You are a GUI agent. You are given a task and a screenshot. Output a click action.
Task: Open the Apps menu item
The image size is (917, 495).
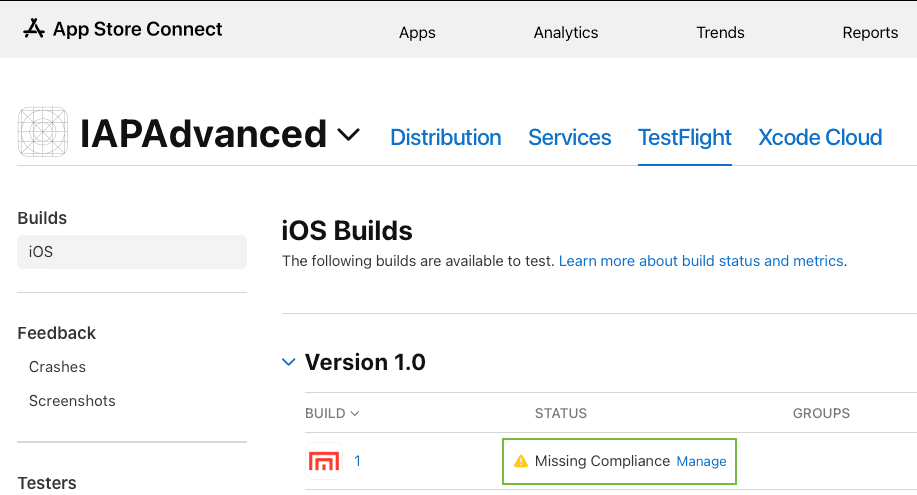[417, 33]
